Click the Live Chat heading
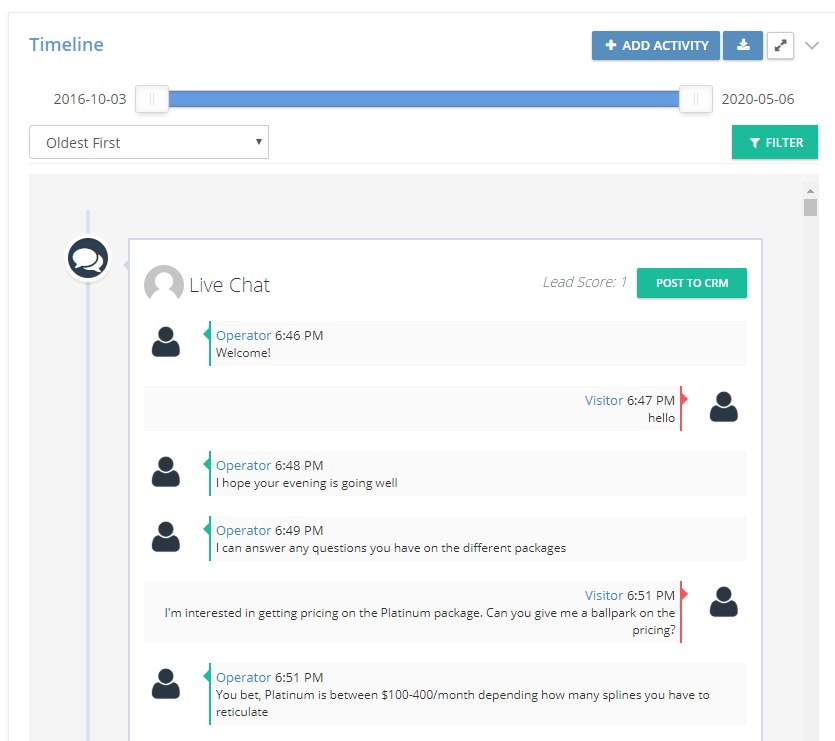The height and width of the screenshot is (741, 835). click(x=230, y=285)
